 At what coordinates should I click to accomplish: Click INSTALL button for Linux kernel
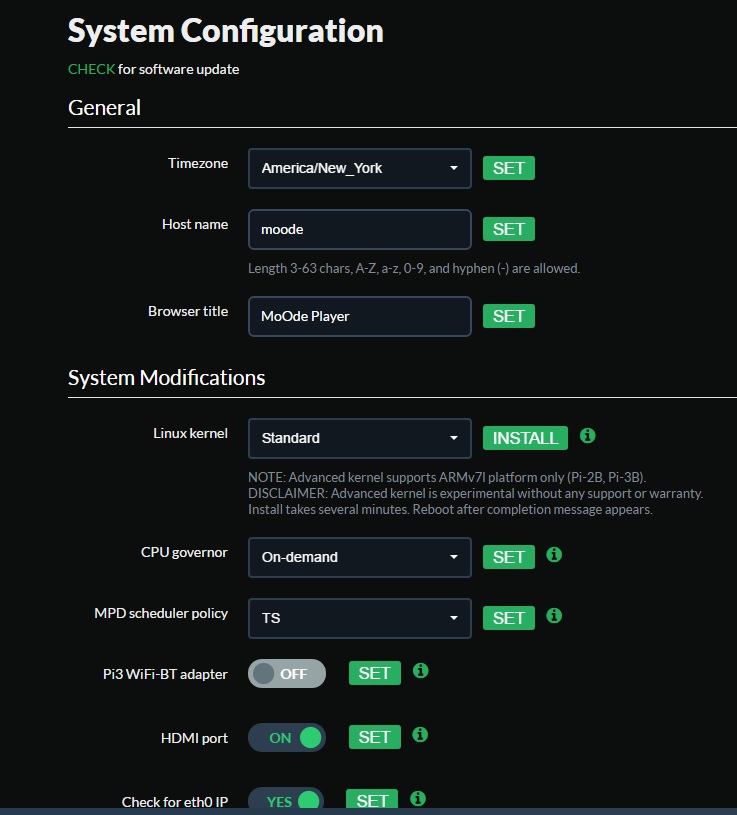(525, 438)
